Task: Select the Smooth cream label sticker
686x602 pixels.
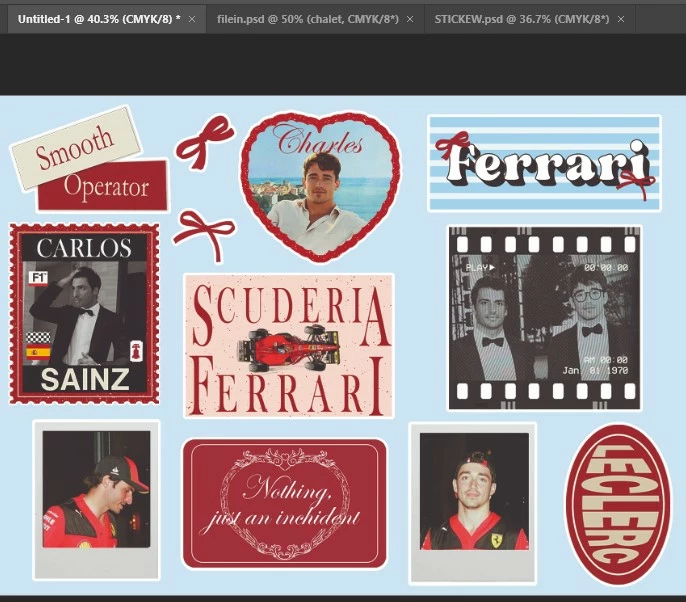Action: tap(76, 147)
